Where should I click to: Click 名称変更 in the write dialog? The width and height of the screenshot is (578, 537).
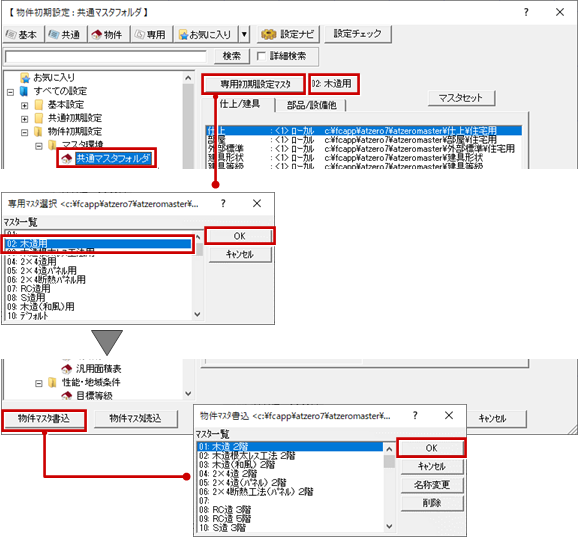432,485
